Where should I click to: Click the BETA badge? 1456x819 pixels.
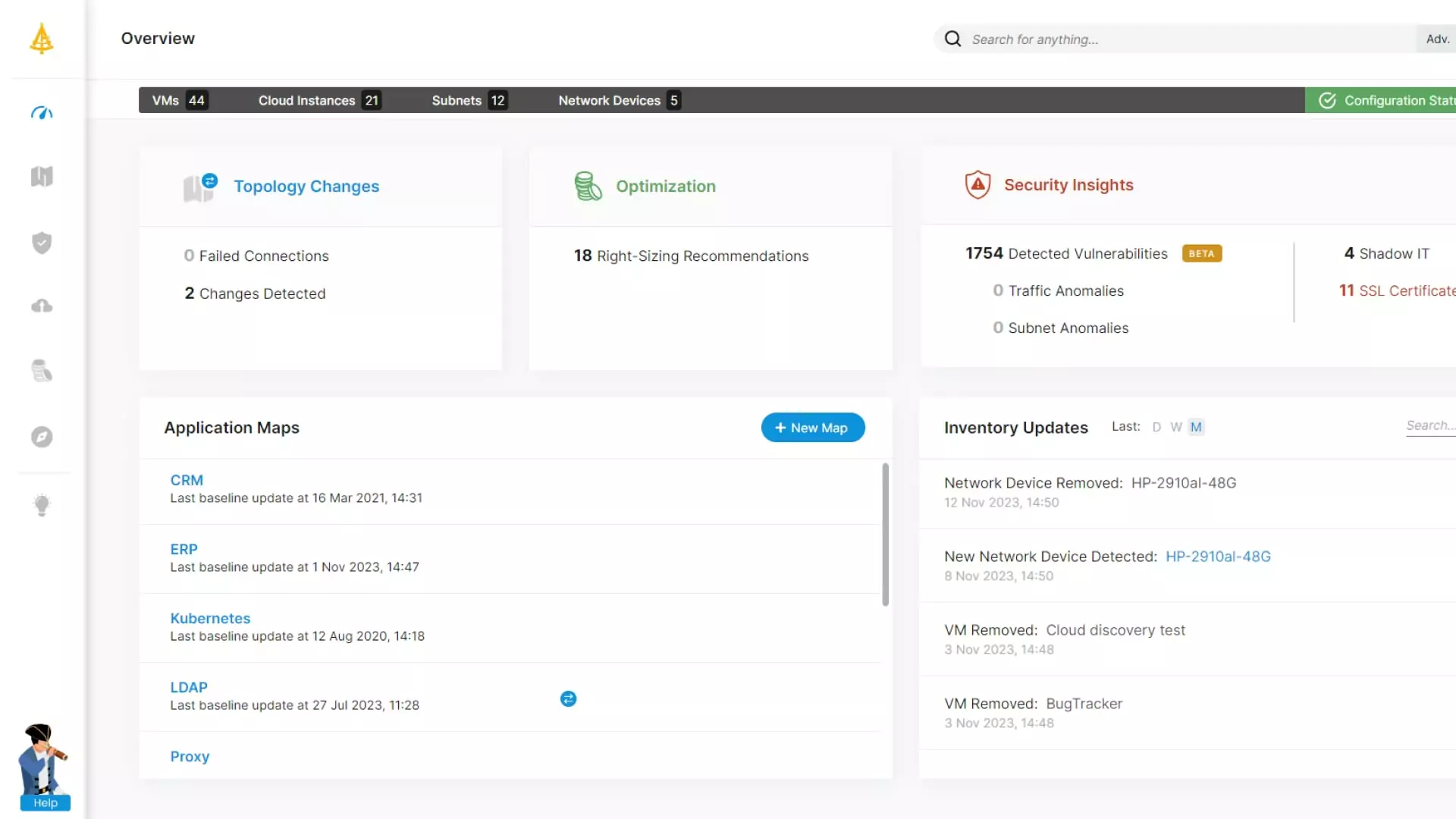coord(1201,254)
